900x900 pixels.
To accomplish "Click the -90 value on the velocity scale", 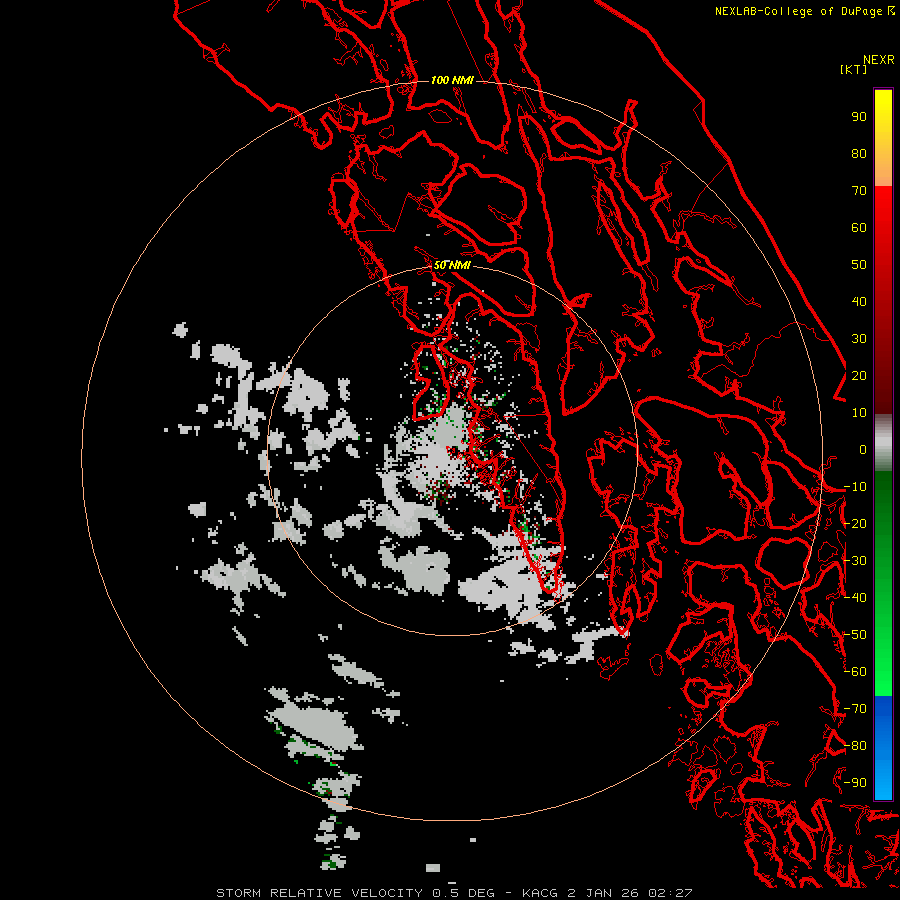I will click(x=855, y=783).
